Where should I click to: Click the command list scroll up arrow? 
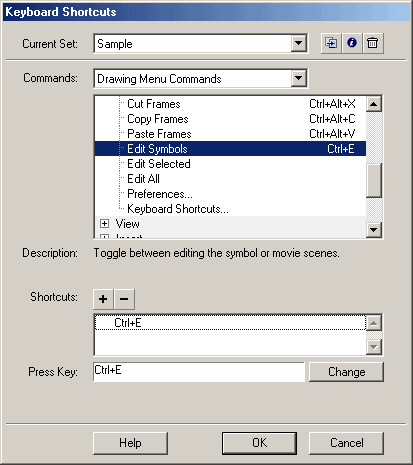(374, 104)
